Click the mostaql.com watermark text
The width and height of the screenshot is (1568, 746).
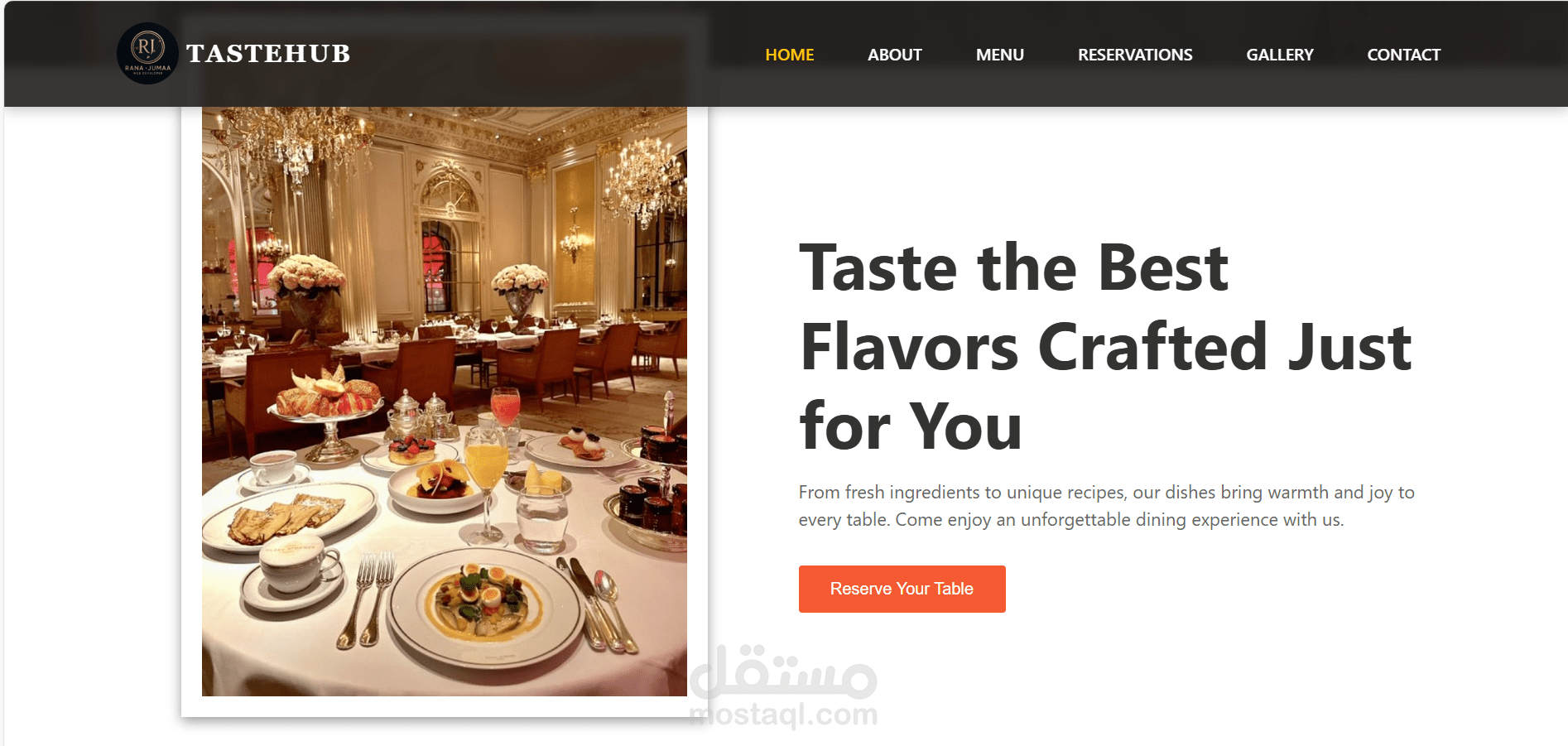783,714
